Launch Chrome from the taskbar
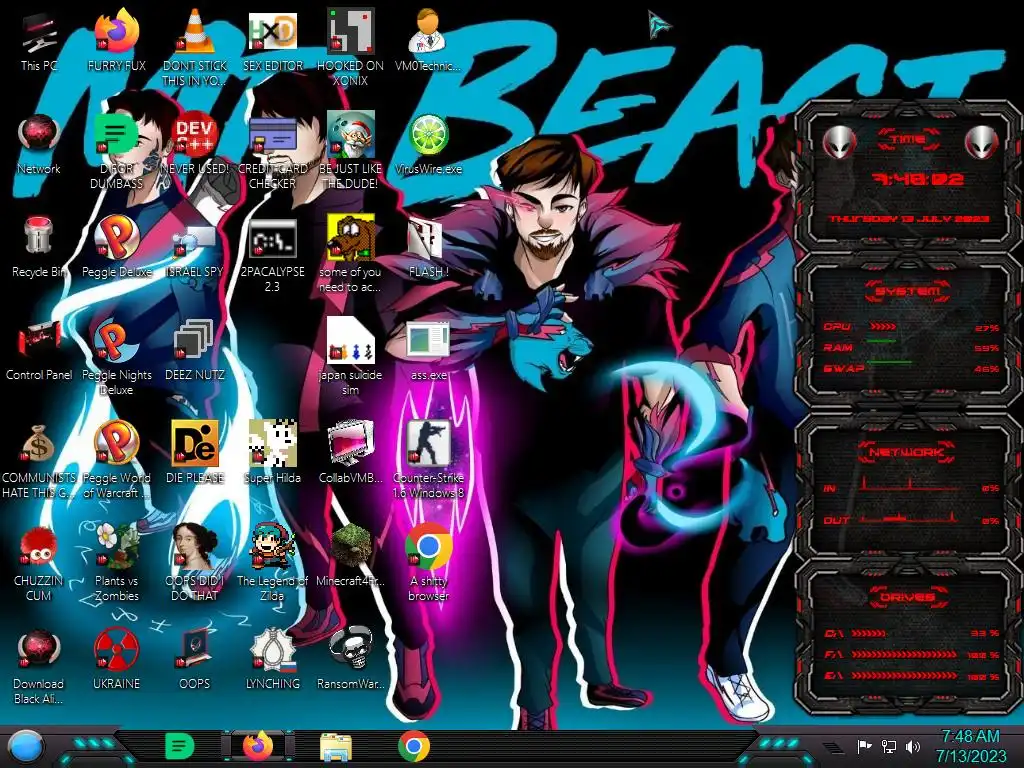 pos(414,746)
